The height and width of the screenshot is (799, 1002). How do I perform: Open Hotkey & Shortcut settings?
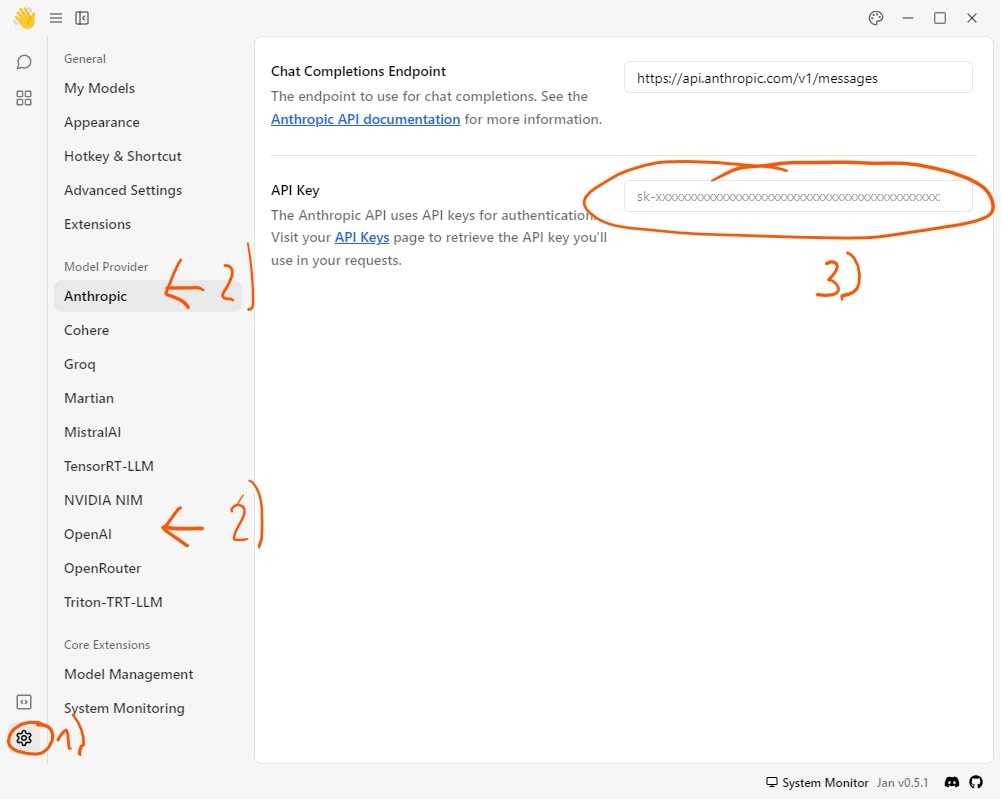coord(122,156)
